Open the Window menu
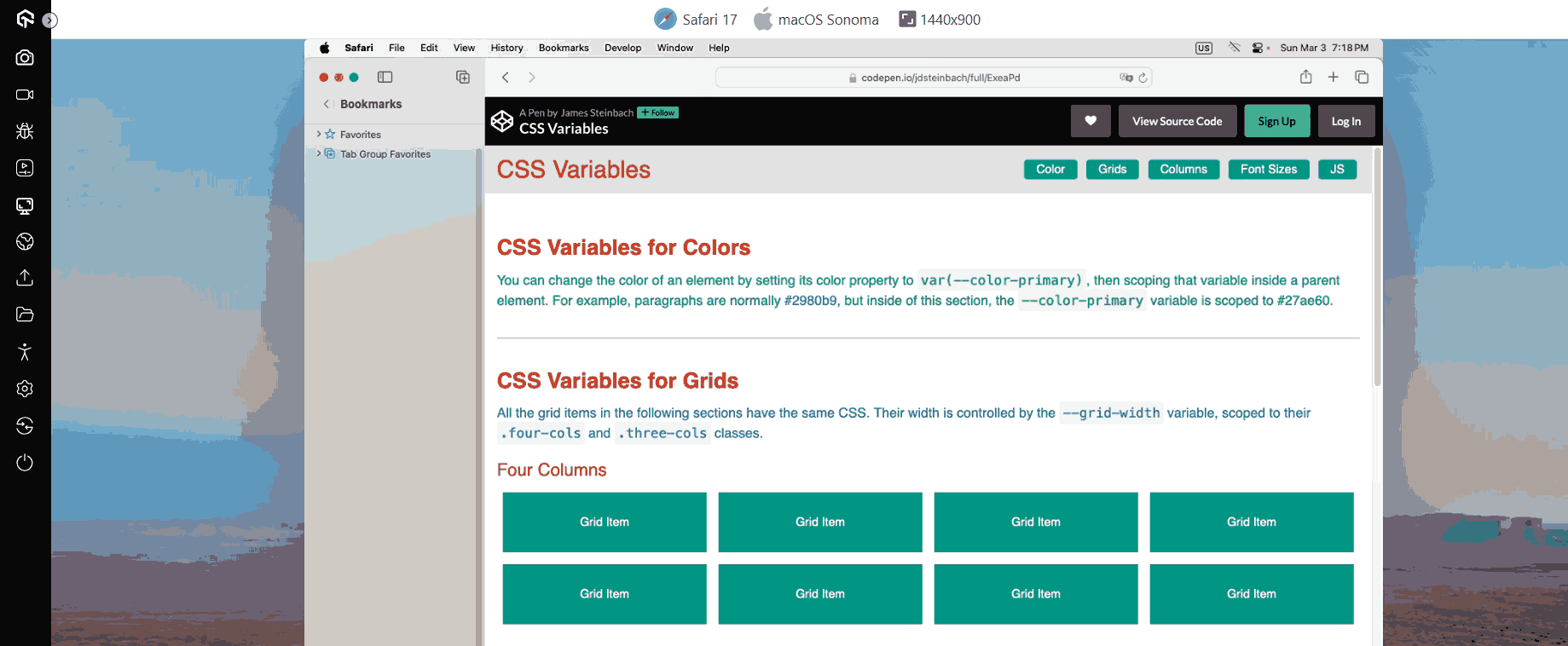 pos(674,48)
